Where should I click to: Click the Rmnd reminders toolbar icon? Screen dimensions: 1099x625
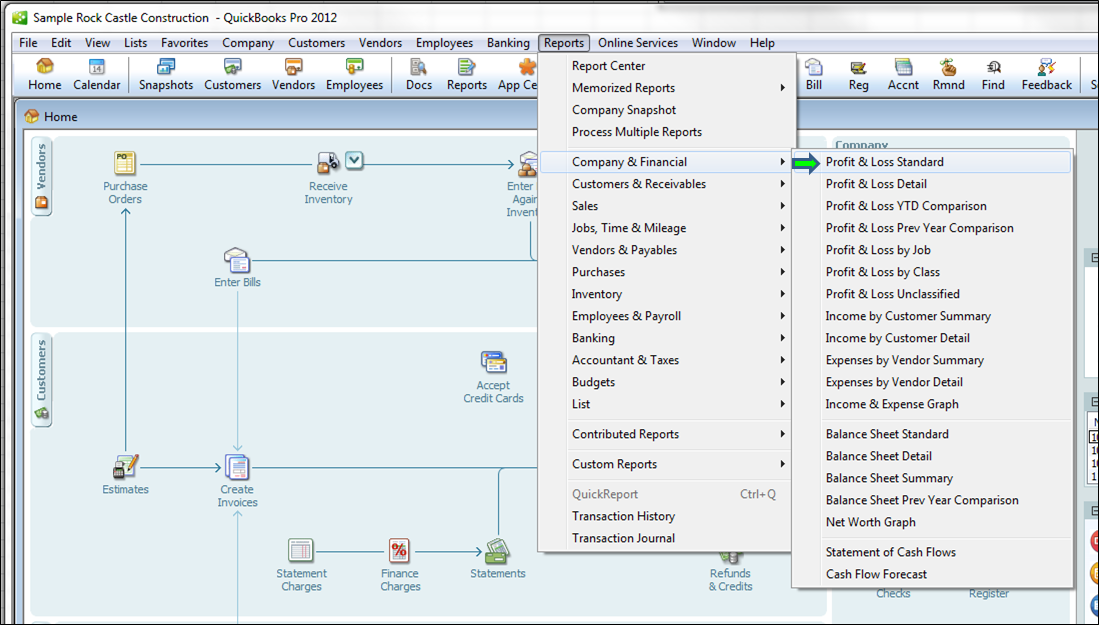(946, 73)
